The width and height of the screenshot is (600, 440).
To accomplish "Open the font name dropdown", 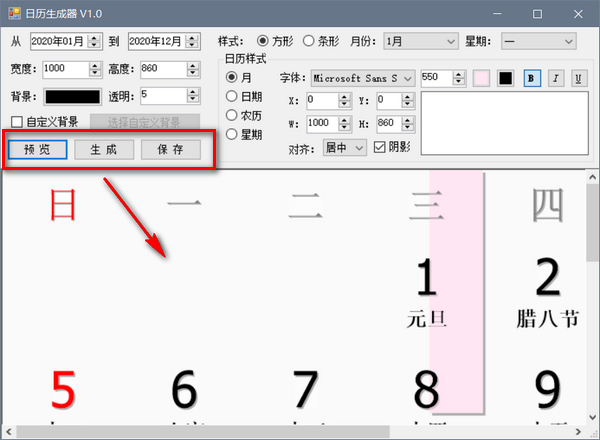I will tap(362, 78).
